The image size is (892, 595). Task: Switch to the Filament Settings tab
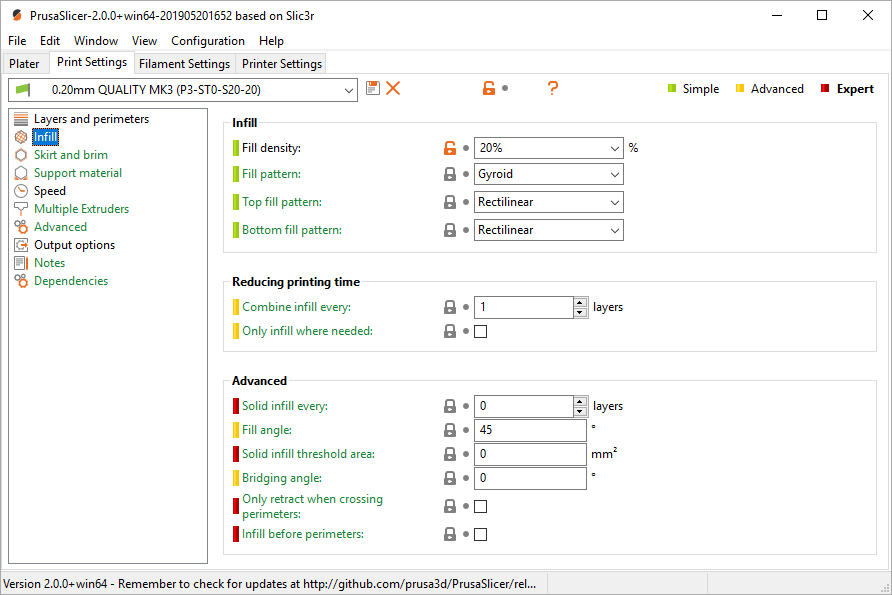(184, 64)
